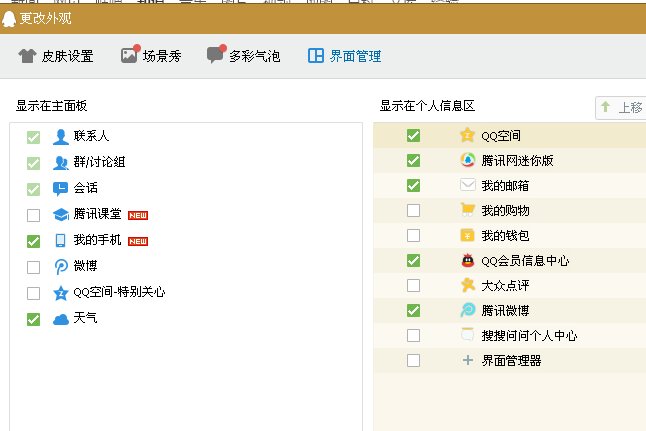Click the 大众点评 icon

[x=467, y=285]
